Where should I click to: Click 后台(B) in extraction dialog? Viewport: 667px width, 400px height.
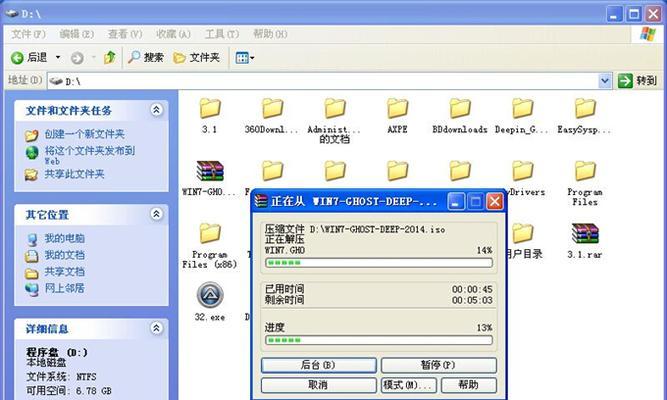coord(319,365)
